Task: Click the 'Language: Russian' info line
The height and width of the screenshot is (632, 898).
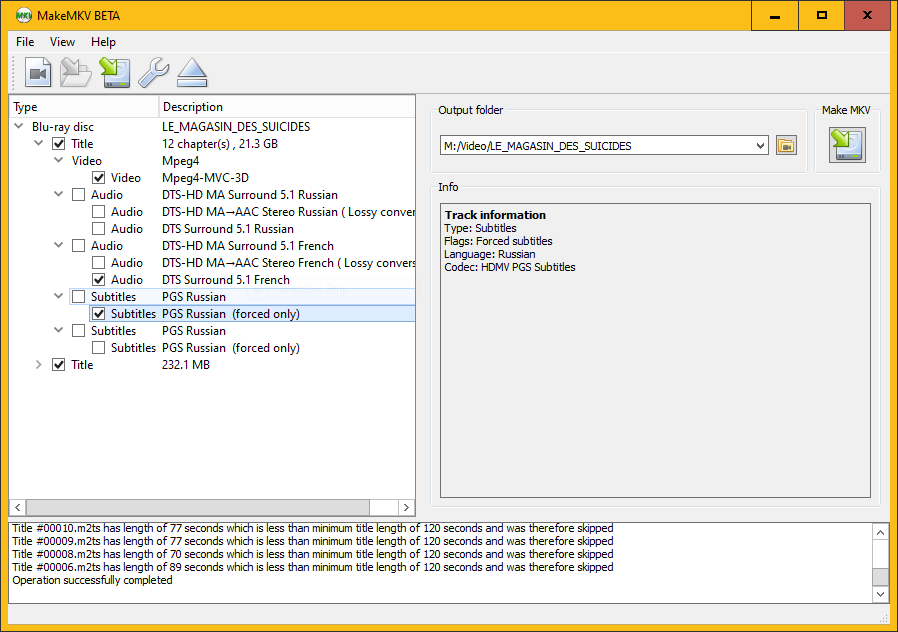Action: (490, 254)
